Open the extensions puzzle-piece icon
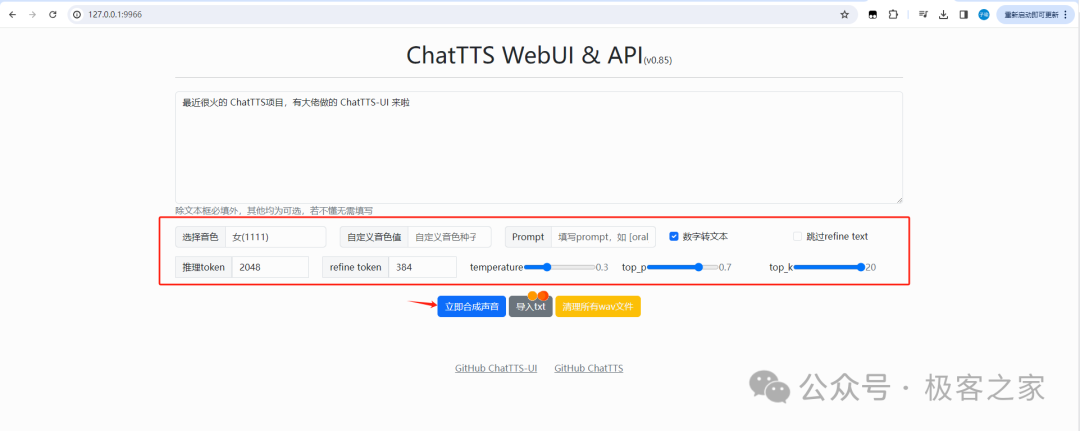 [893, 14]
